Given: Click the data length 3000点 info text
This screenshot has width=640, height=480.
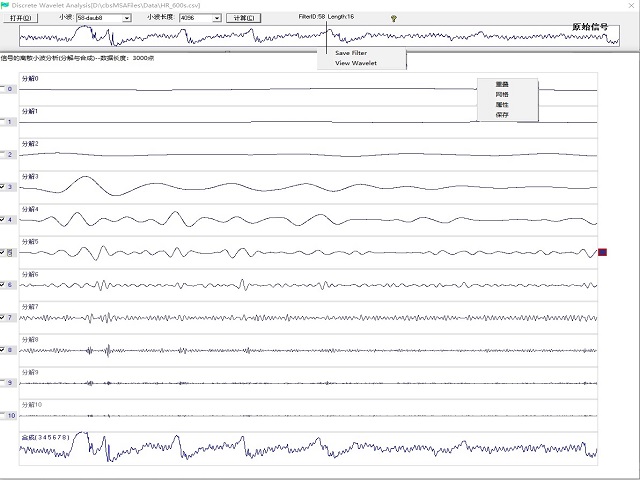Looking at the screenshot, I should pos(127,58).
